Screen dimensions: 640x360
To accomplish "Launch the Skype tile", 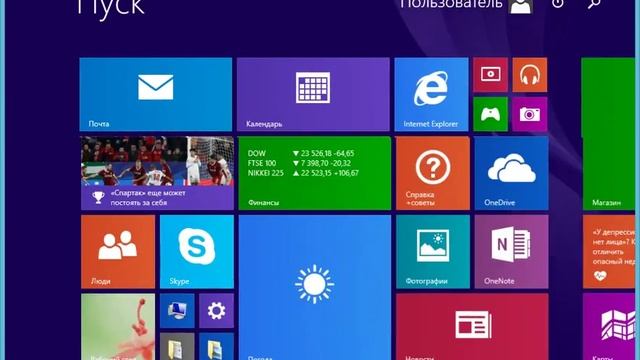I will (x=197, y=252).
